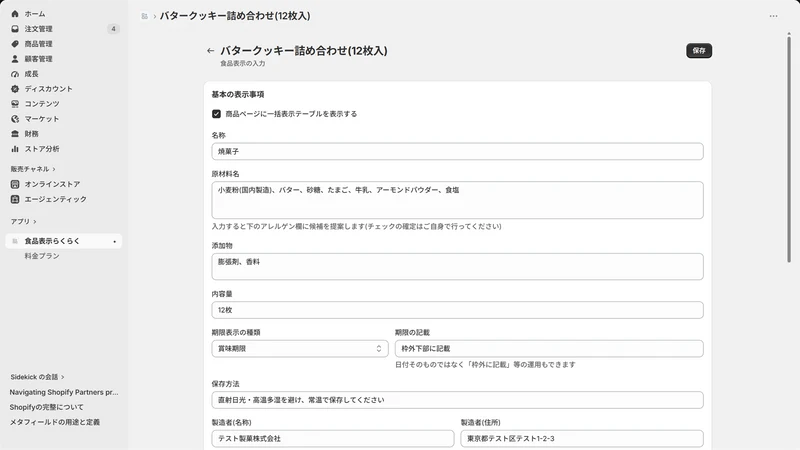Screen dimensions: 800x450
Task: Click the 保存方法 input field
Action: (x=457, y=400)
